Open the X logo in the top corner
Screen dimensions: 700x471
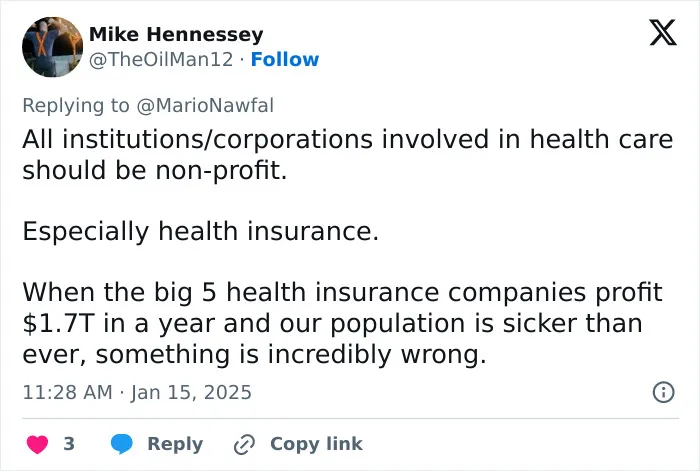pyautogui.click(x=663, y=33)
